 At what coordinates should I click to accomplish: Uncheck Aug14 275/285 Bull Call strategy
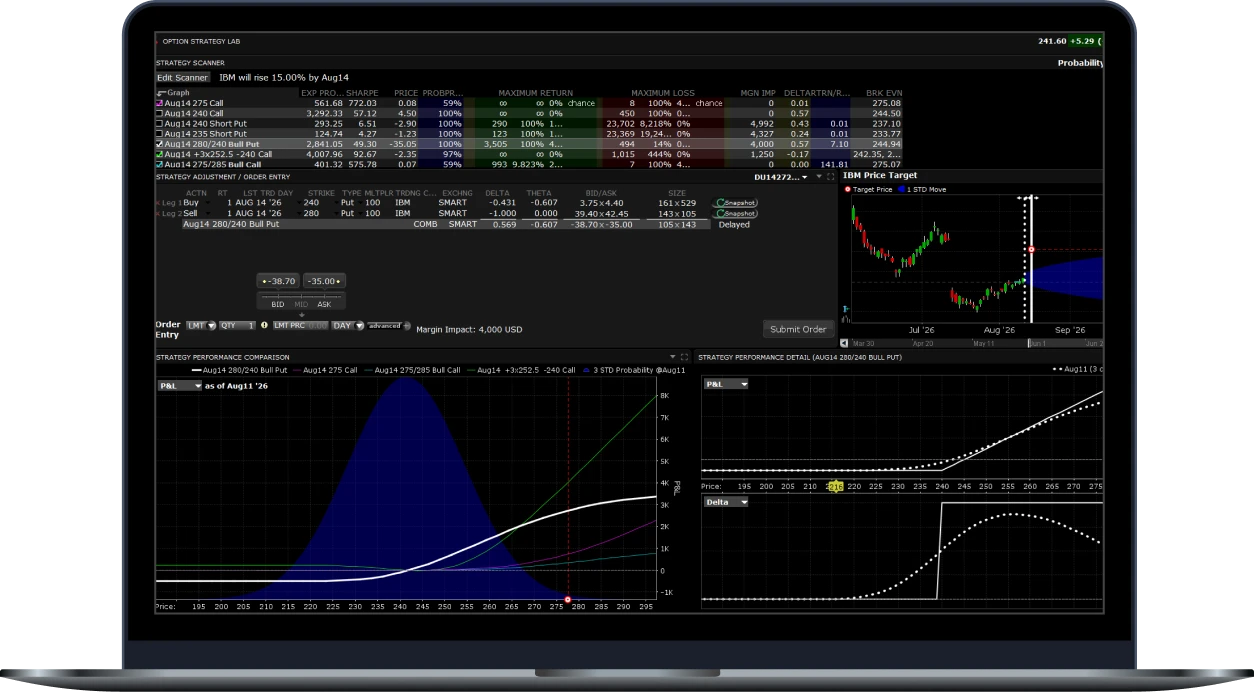click(159, 164)
